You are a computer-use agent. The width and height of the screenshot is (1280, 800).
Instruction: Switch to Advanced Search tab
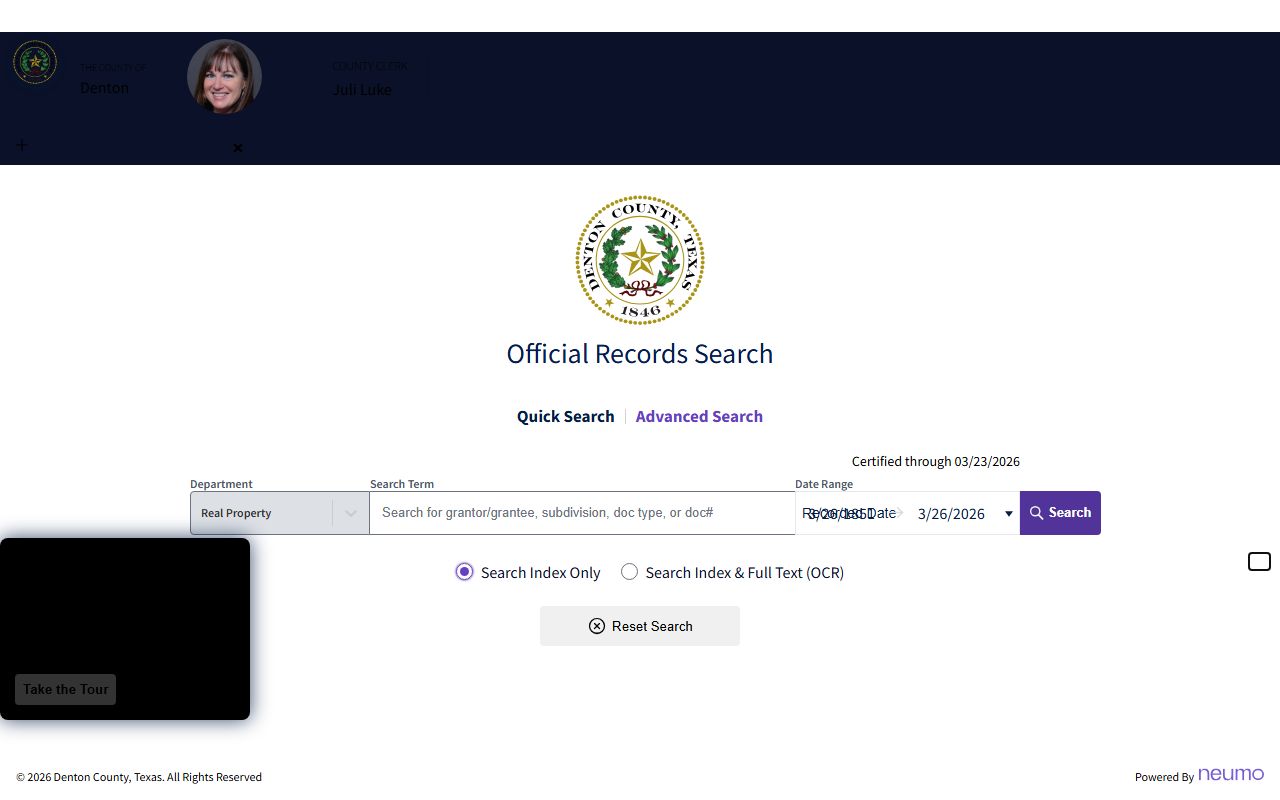click(699, 416)
